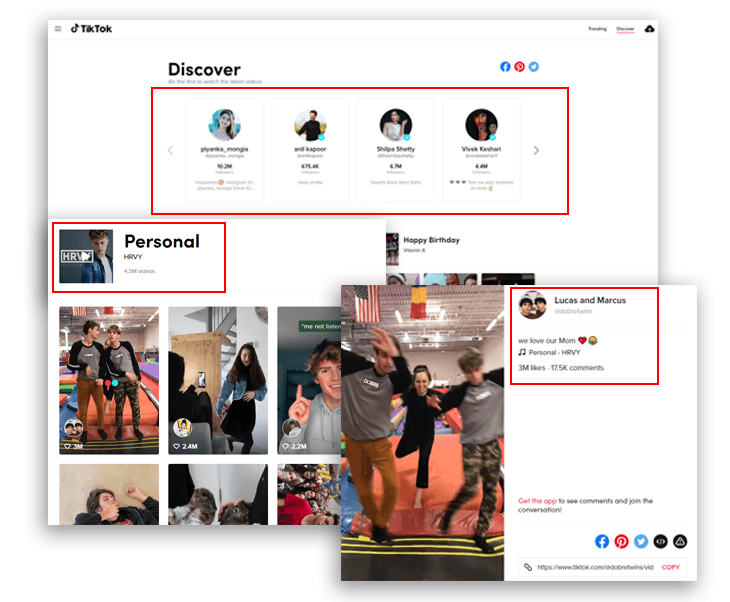Show next profiles with right arrow

click(x=536, y=150)
